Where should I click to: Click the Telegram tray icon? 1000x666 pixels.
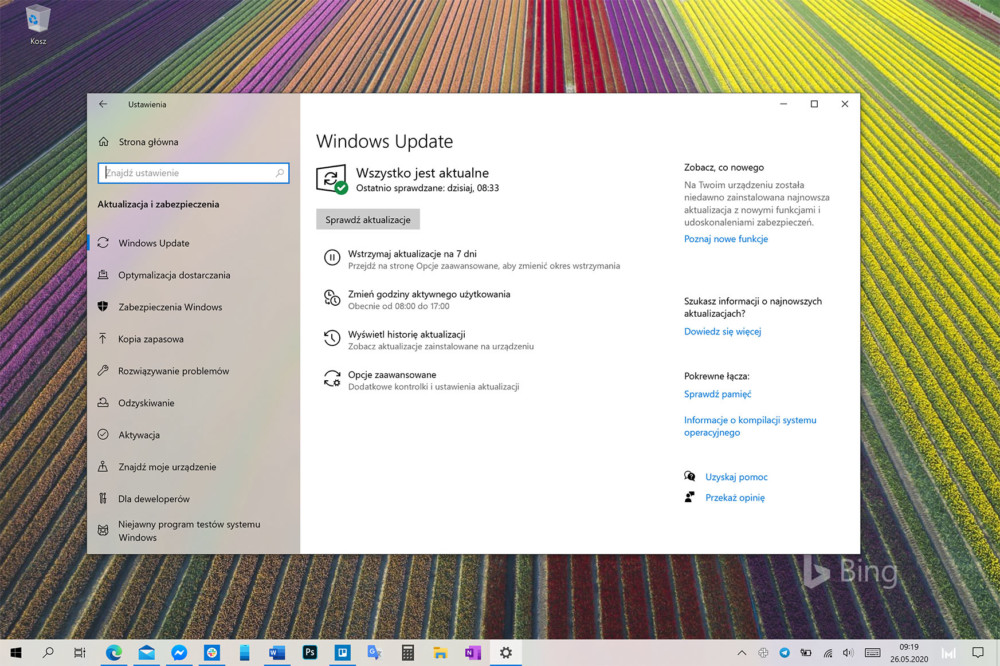coord(784,653)
